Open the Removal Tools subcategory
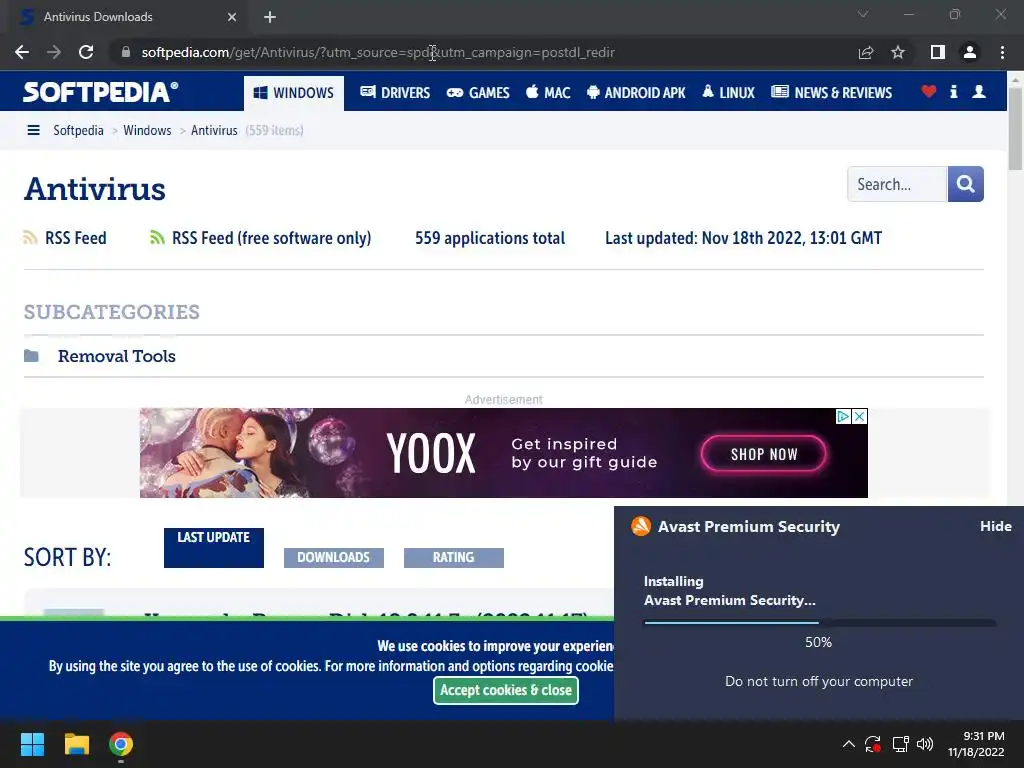Screen dimensions: 1024x768 [x=117, y=356]
